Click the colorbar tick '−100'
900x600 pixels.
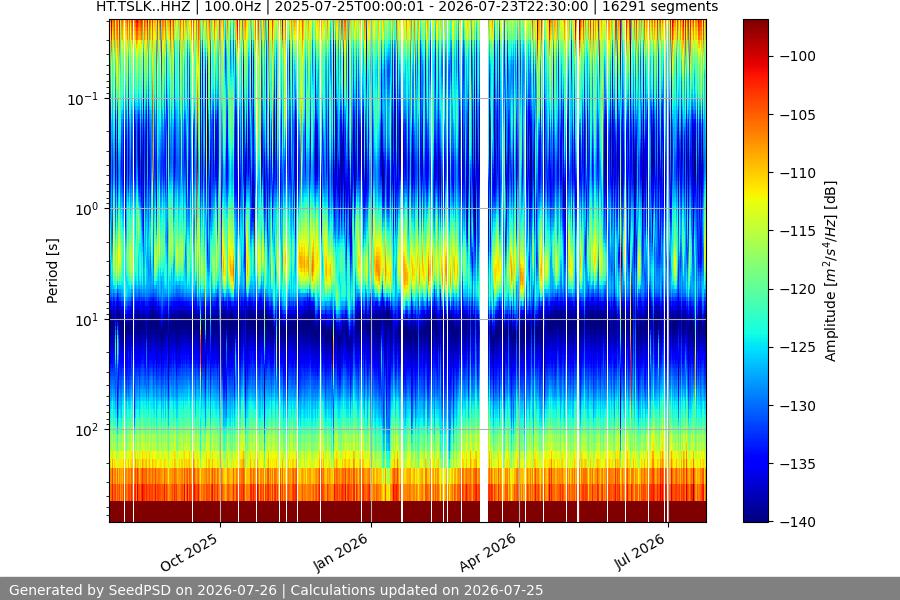click(798, 56)
